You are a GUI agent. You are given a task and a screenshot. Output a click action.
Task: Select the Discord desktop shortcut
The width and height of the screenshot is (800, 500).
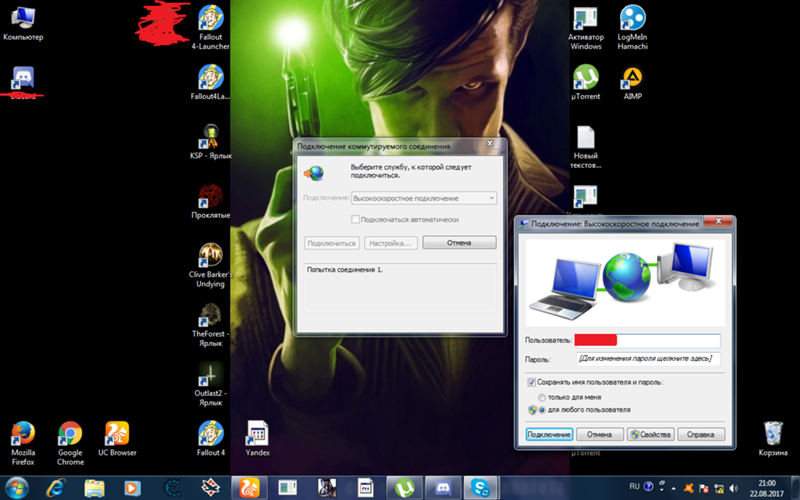23,82
